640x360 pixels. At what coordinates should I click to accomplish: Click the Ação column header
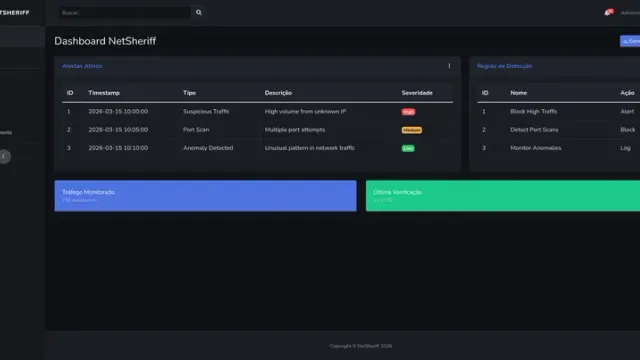[627, 93]
